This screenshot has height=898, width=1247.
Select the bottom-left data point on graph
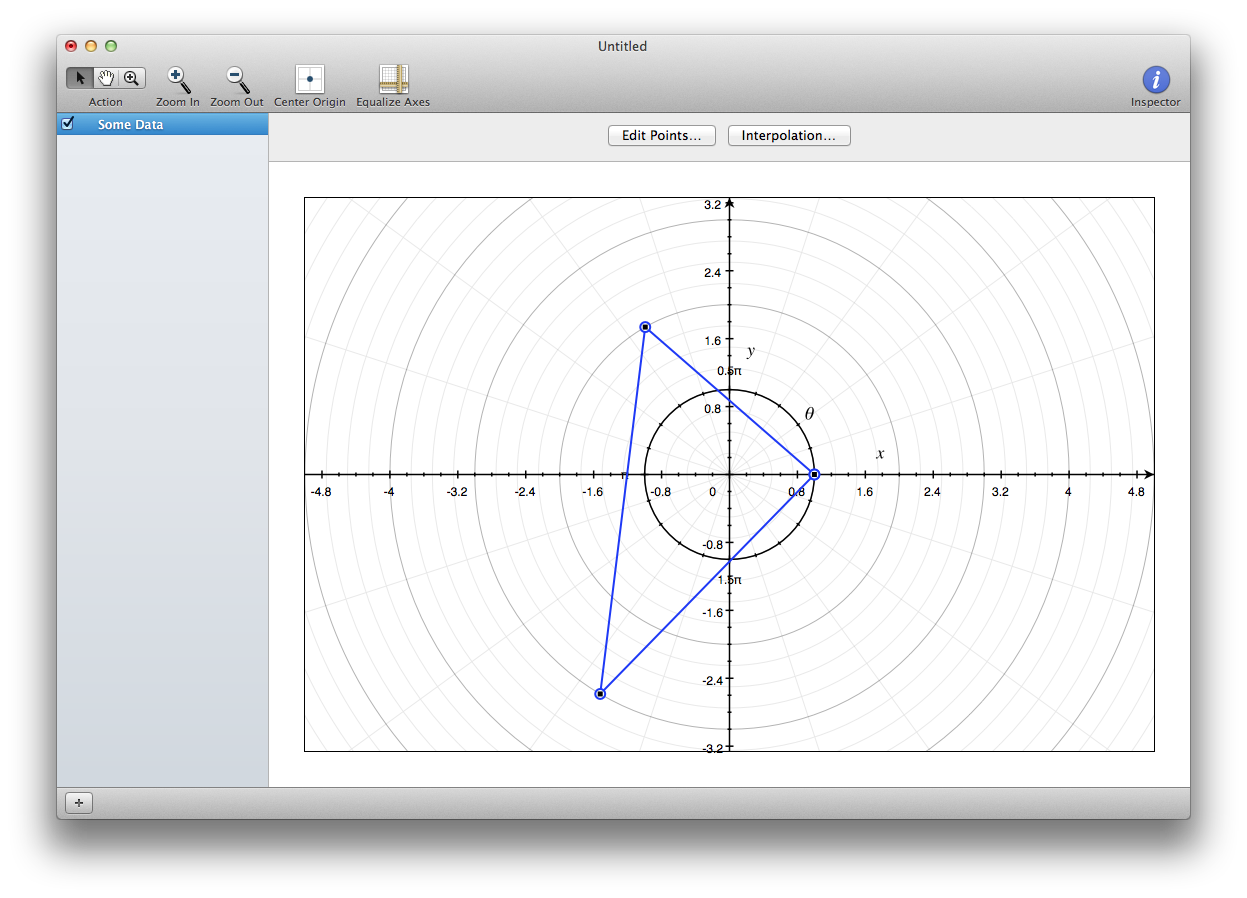point(600,693)
